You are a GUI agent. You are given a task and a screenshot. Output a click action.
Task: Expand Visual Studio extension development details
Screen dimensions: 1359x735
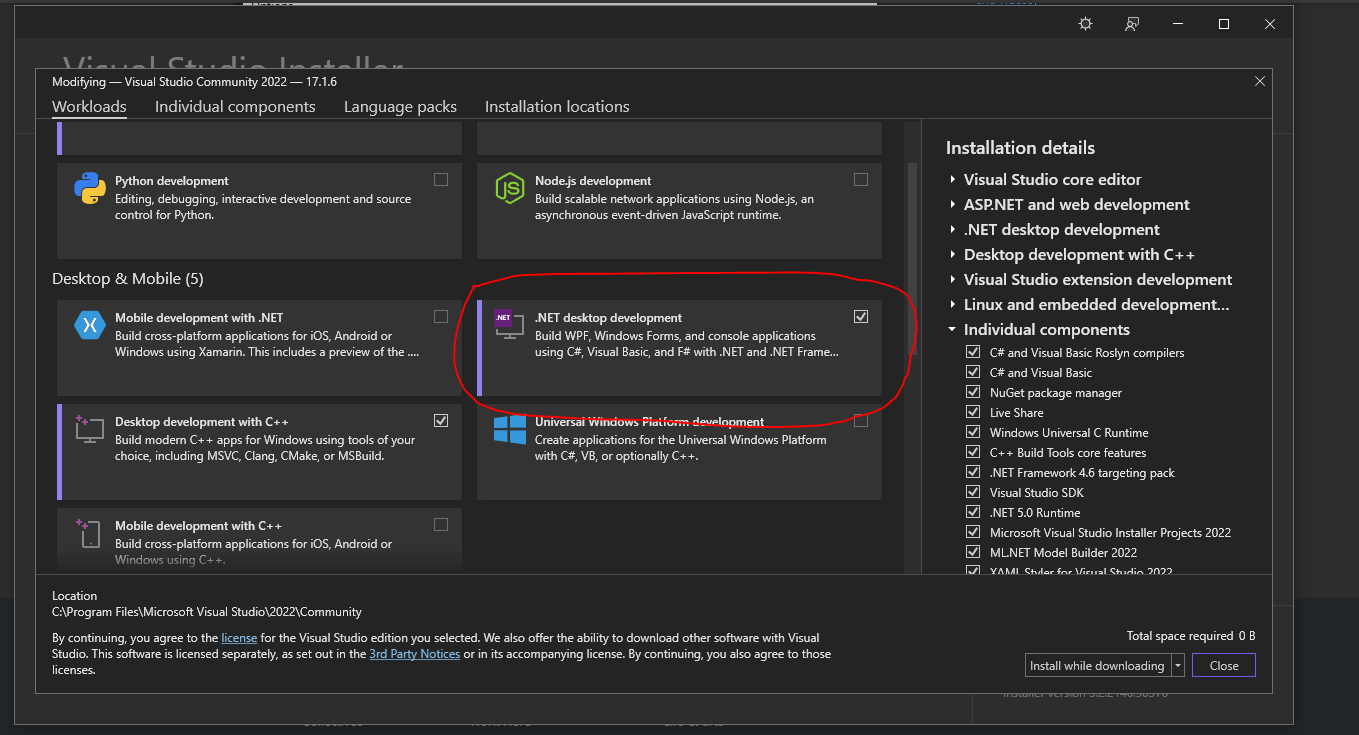pyautogui.click(x=953, y=280)
